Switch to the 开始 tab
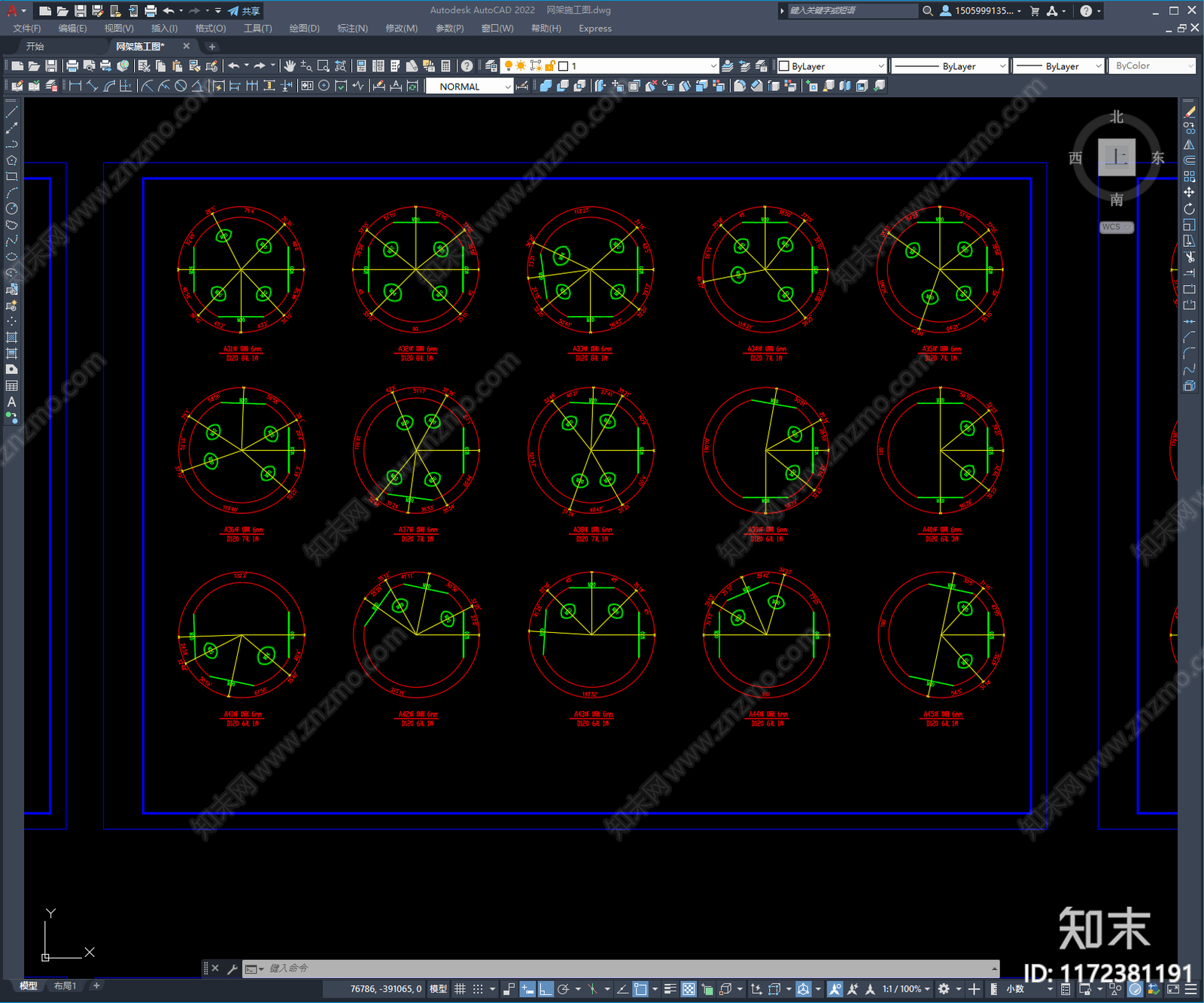The image size is (1204, 1003). coord(35,47)
